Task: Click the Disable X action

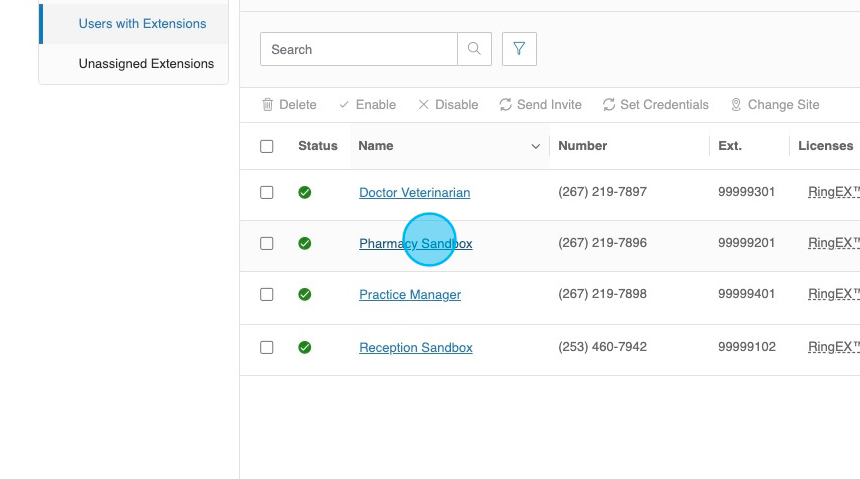Action: pyautogui.click(x=448, y=105)
